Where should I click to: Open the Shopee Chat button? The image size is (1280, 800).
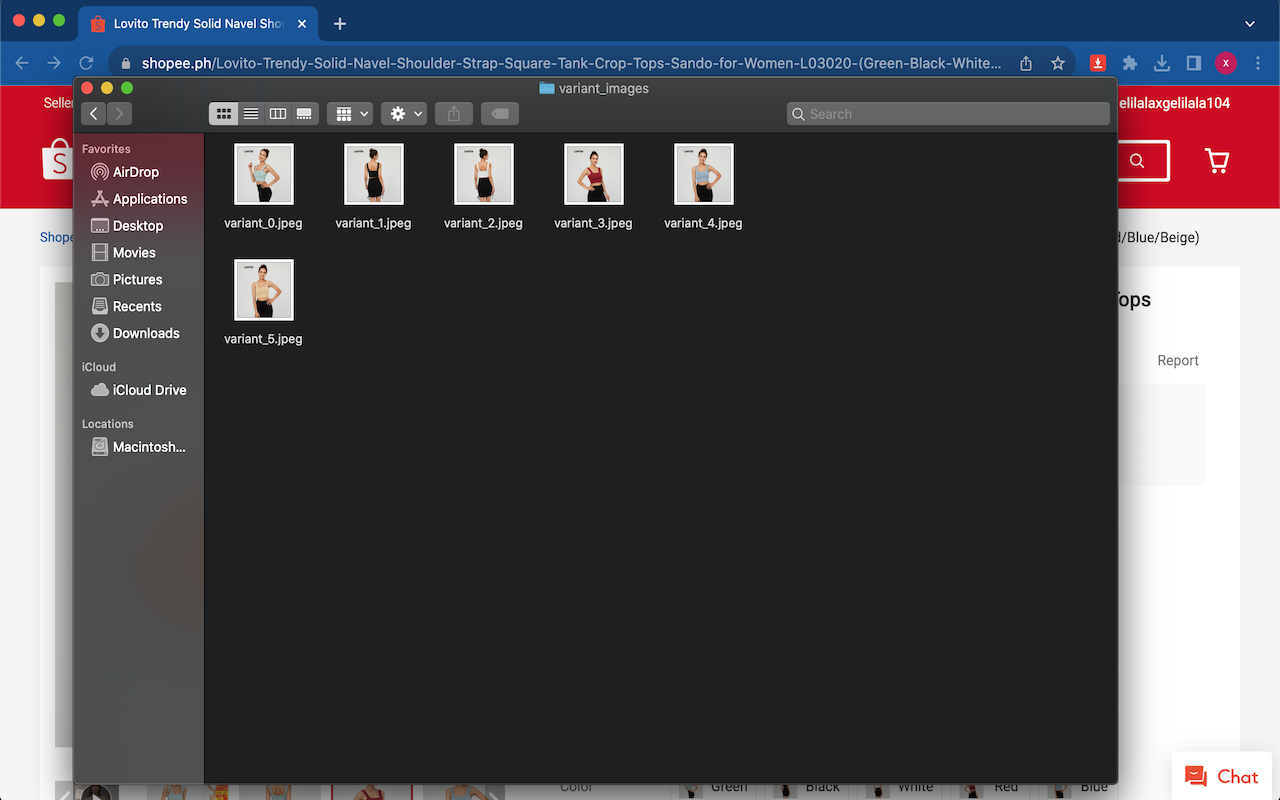tap(1221, 777)
